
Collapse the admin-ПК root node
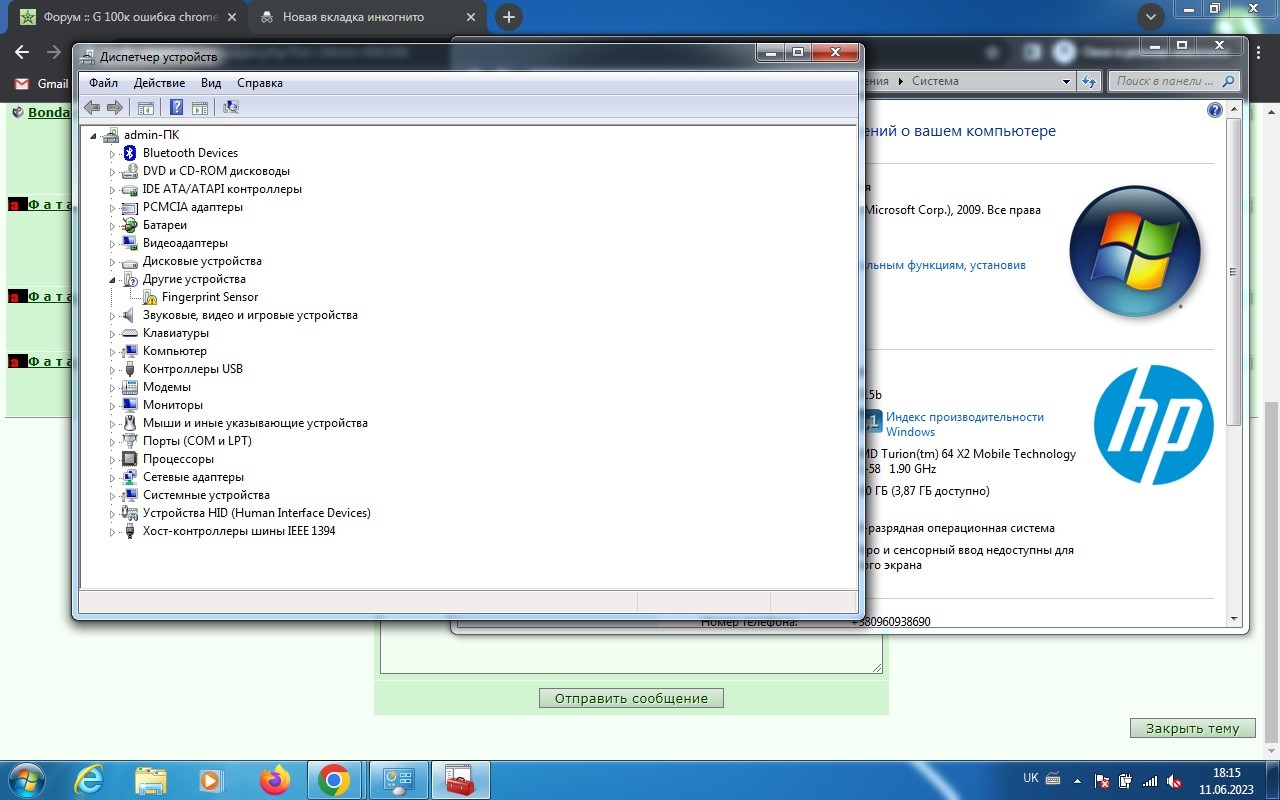click(x=93, y=136)
